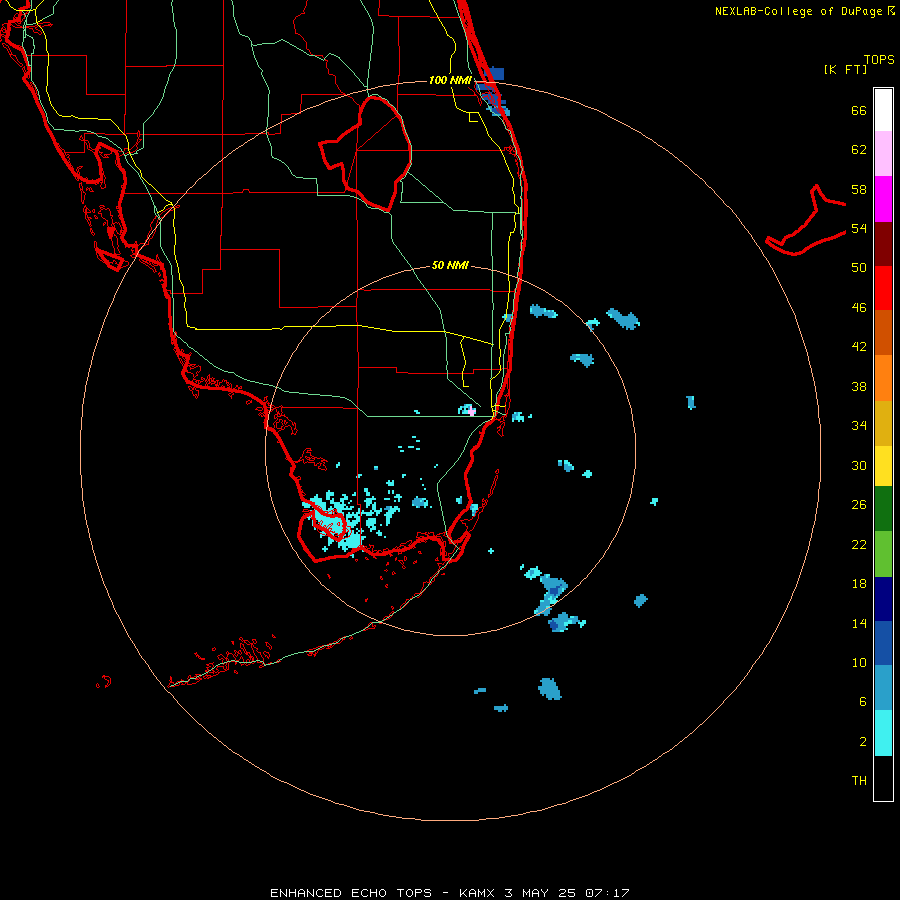This screenshot has height=900, width=900.
Task: Click the navy blue legend swatch
Action: (x=883, y=599)
